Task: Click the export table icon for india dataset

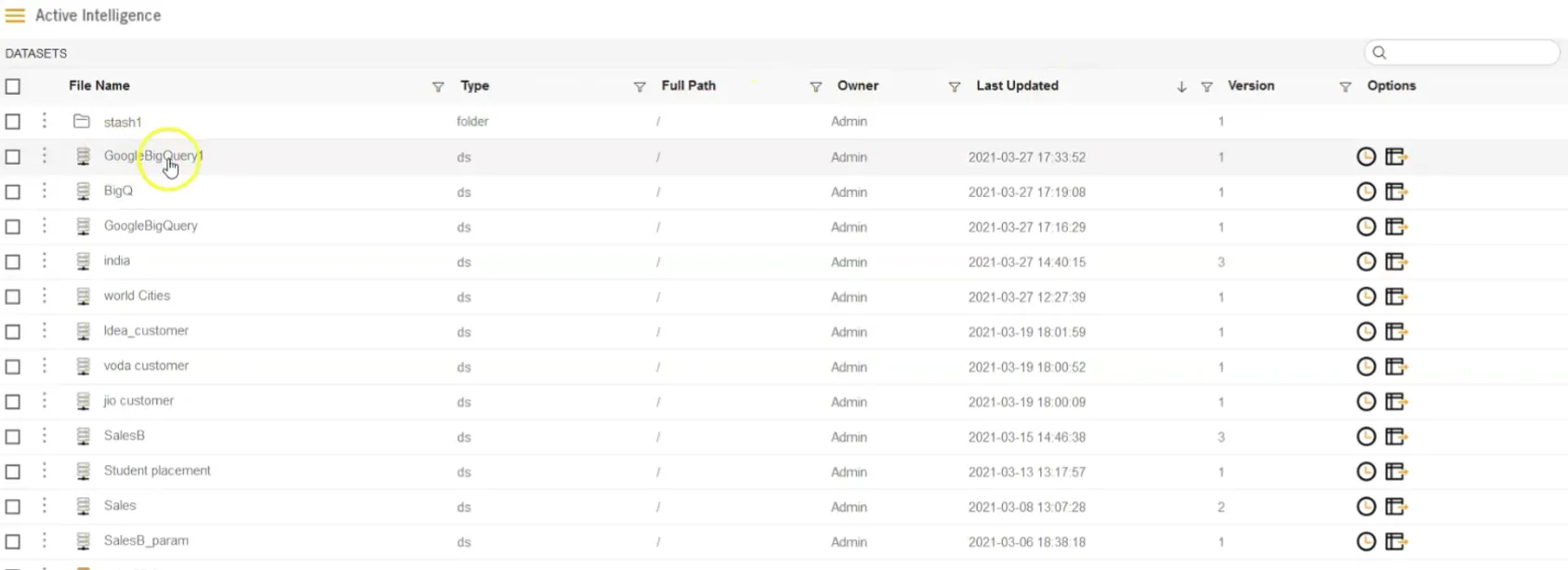Action: click(x=1396, y=262)
